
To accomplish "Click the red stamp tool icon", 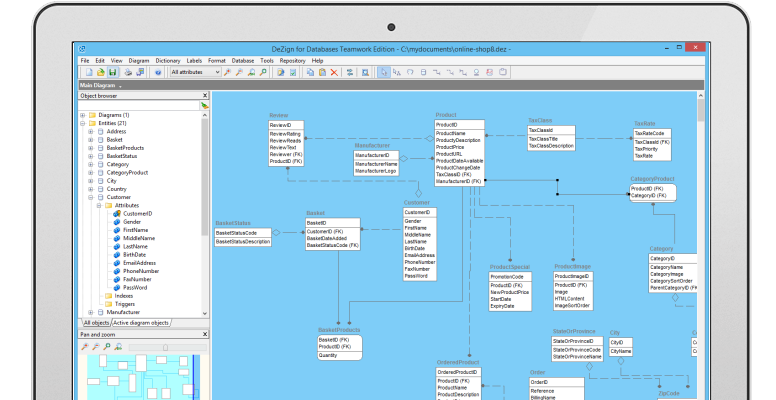I will (489, 72).
